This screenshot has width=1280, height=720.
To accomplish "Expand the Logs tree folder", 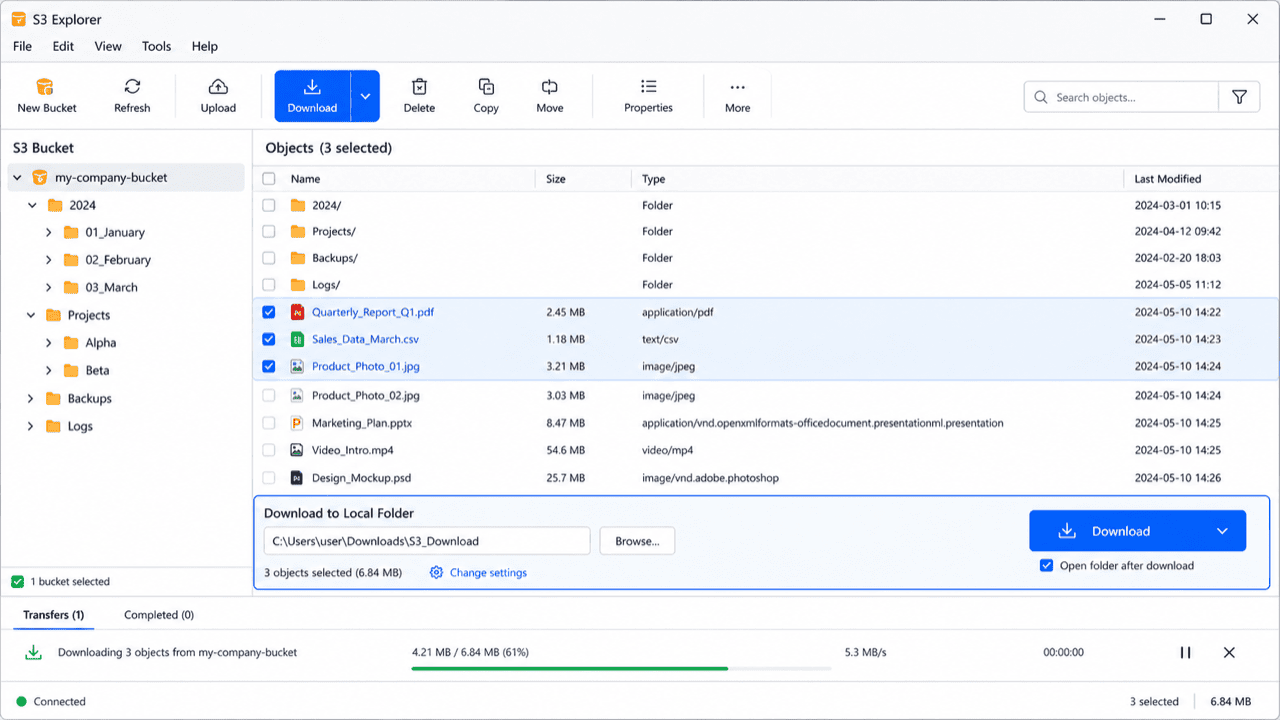I will point(32,426).
